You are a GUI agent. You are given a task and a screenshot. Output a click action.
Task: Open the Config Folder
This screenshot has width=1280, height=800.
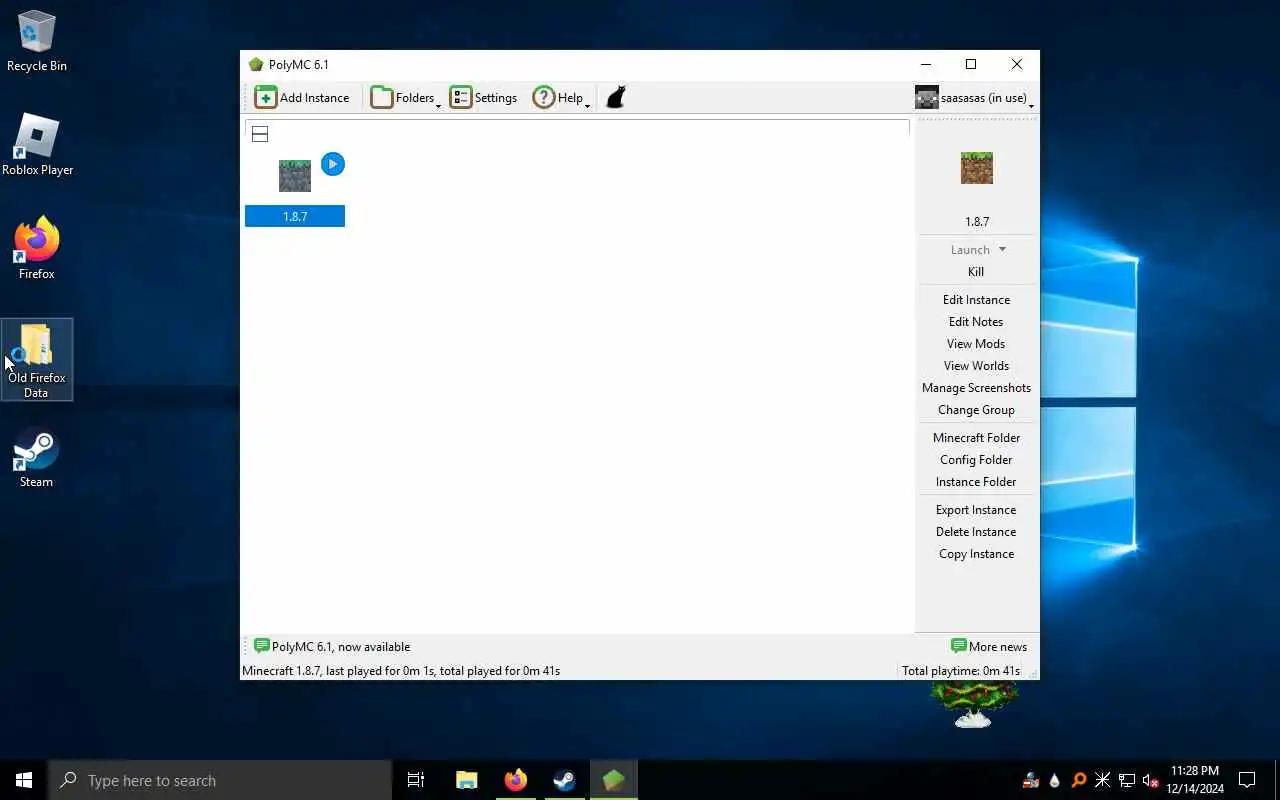[x=976, y=459]
